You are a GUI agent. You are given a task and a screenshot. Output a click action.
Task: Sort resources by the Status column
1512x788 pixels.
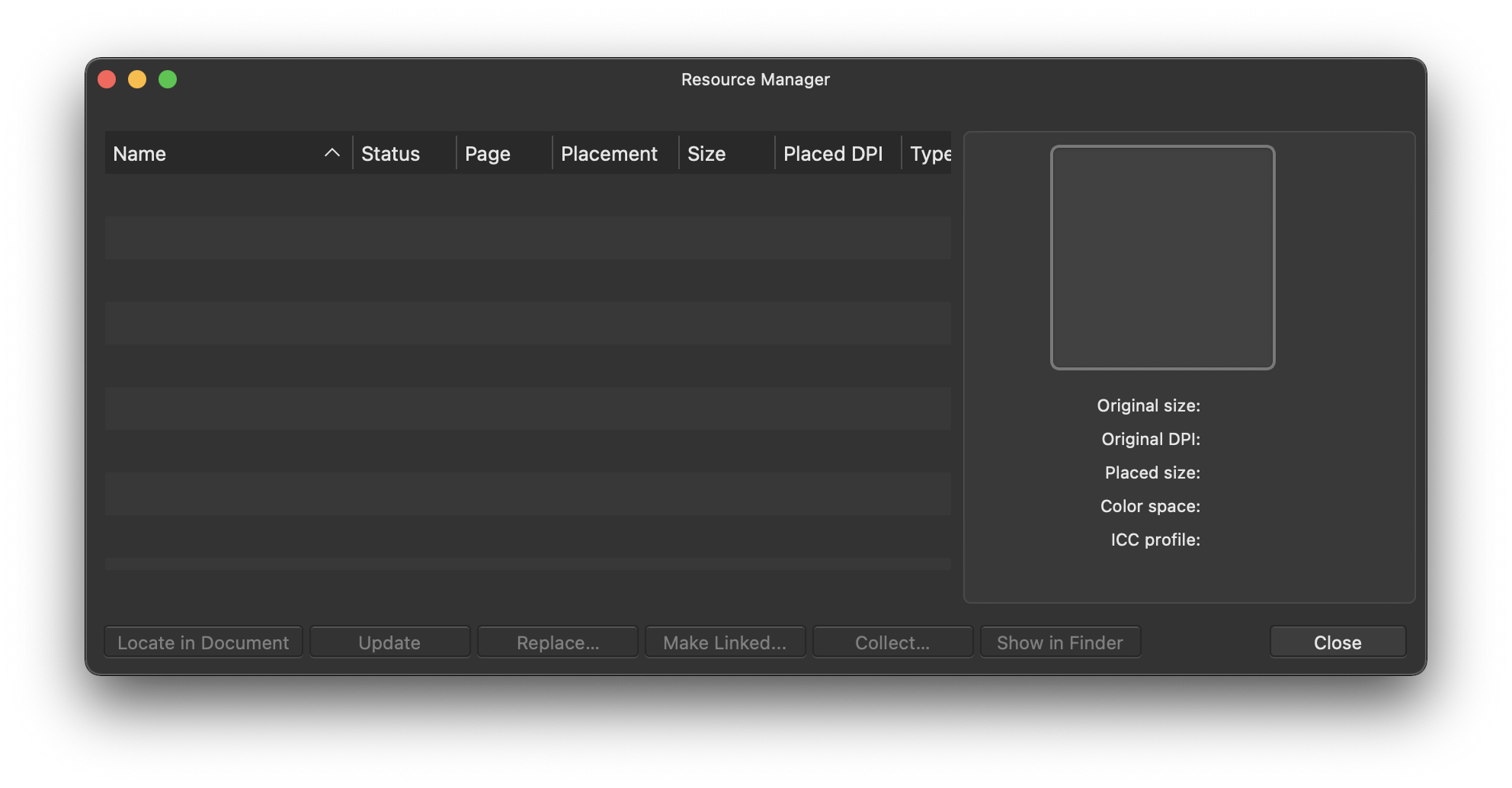click(x=405, y=153)
